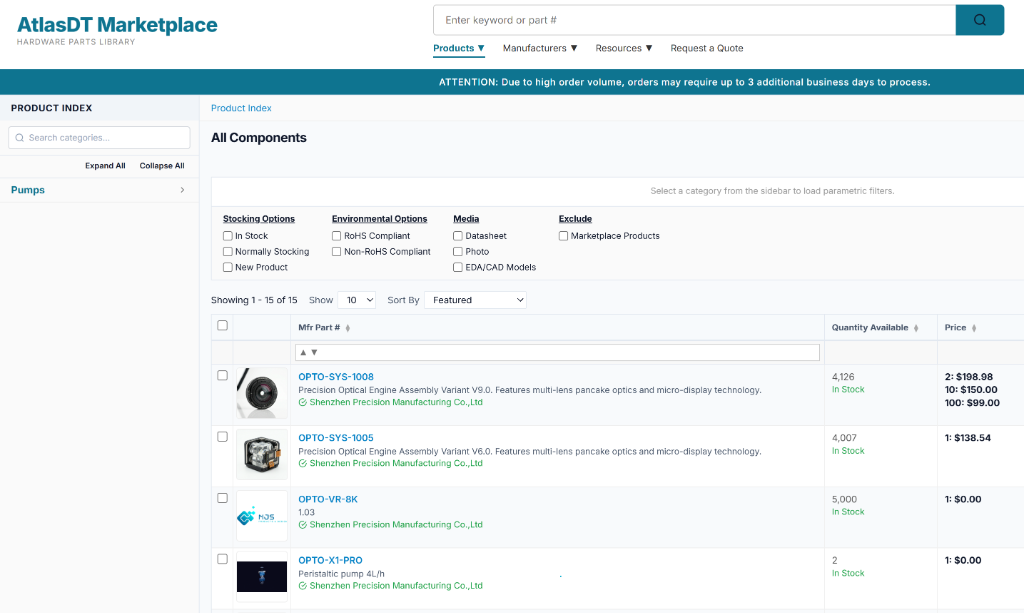Exclude Marketplace Products checkbox
The image size is (1024, 613).
pyautogui.click(x=564, y=236)
